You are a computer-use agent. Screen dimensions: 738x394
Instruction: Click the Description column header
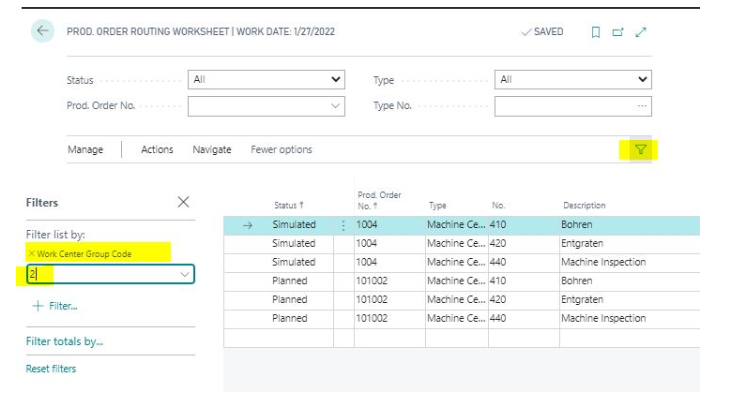[x=584, y=205]
